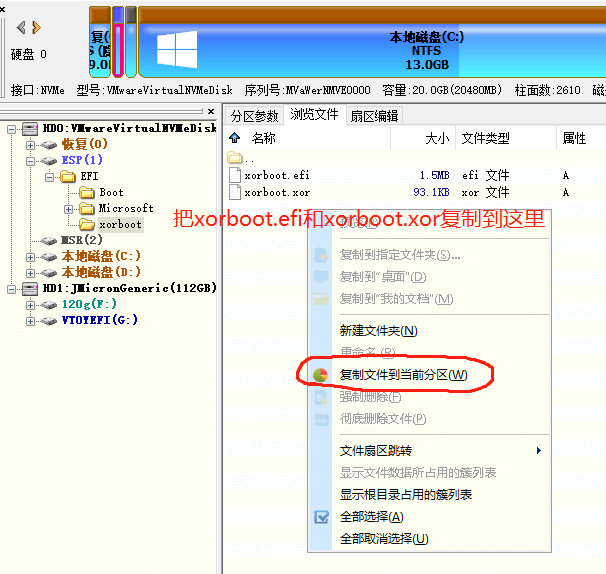Open the parent folder icon in file list
The height and width of the screenshot is (574, 606).
[235, 158]
